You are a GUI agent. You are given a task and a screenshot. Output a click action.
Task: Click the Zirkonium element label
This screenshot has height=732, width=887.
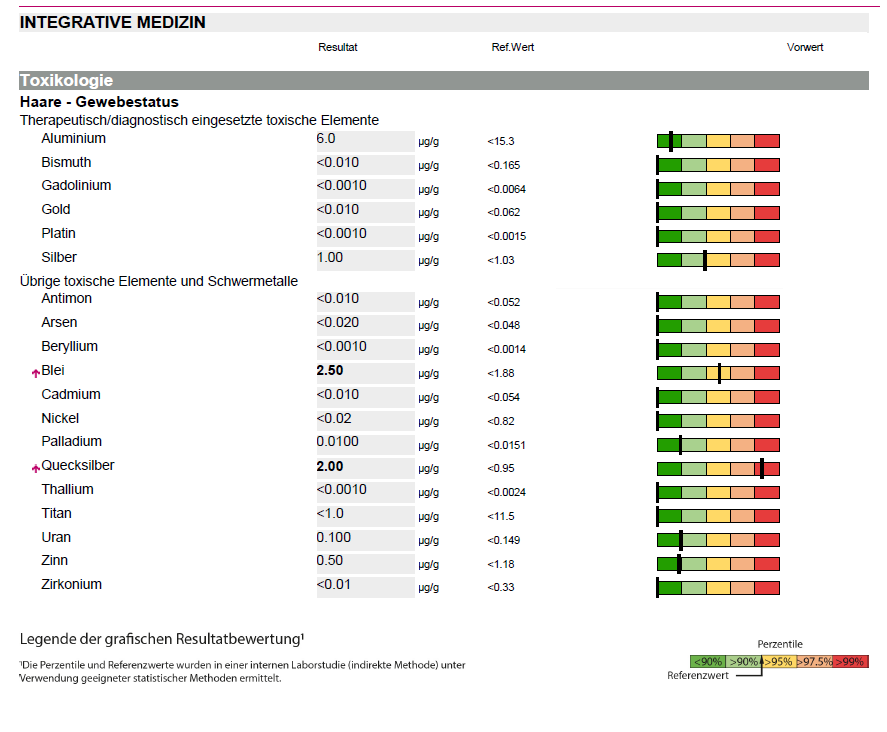(x=71, y=585)
